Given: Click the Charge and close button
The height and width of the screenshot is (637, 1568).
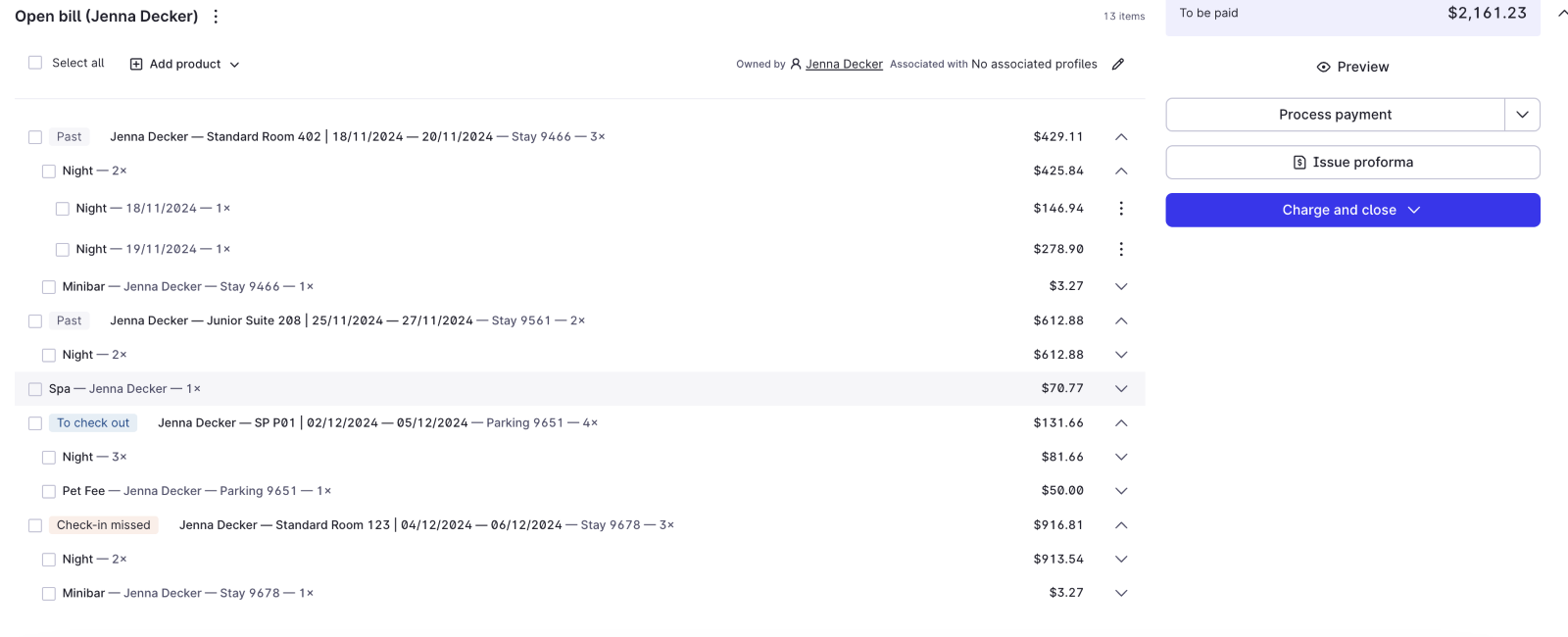Looking at the screenshot, I should pyautogui.click(x=1340, y=210).
